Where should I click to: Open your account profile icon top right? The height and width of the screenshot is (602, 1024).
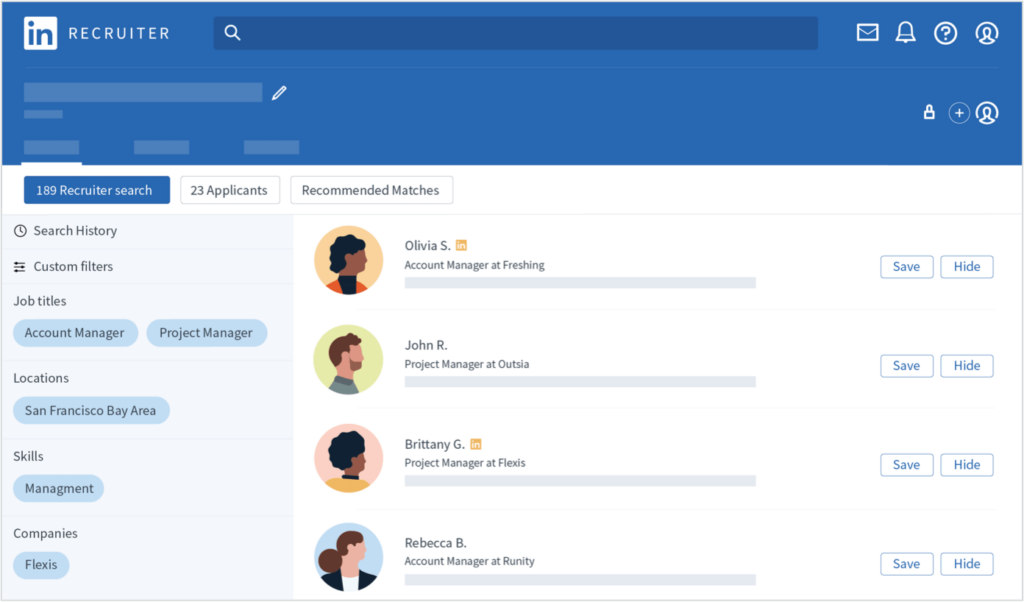coord(986,32)
